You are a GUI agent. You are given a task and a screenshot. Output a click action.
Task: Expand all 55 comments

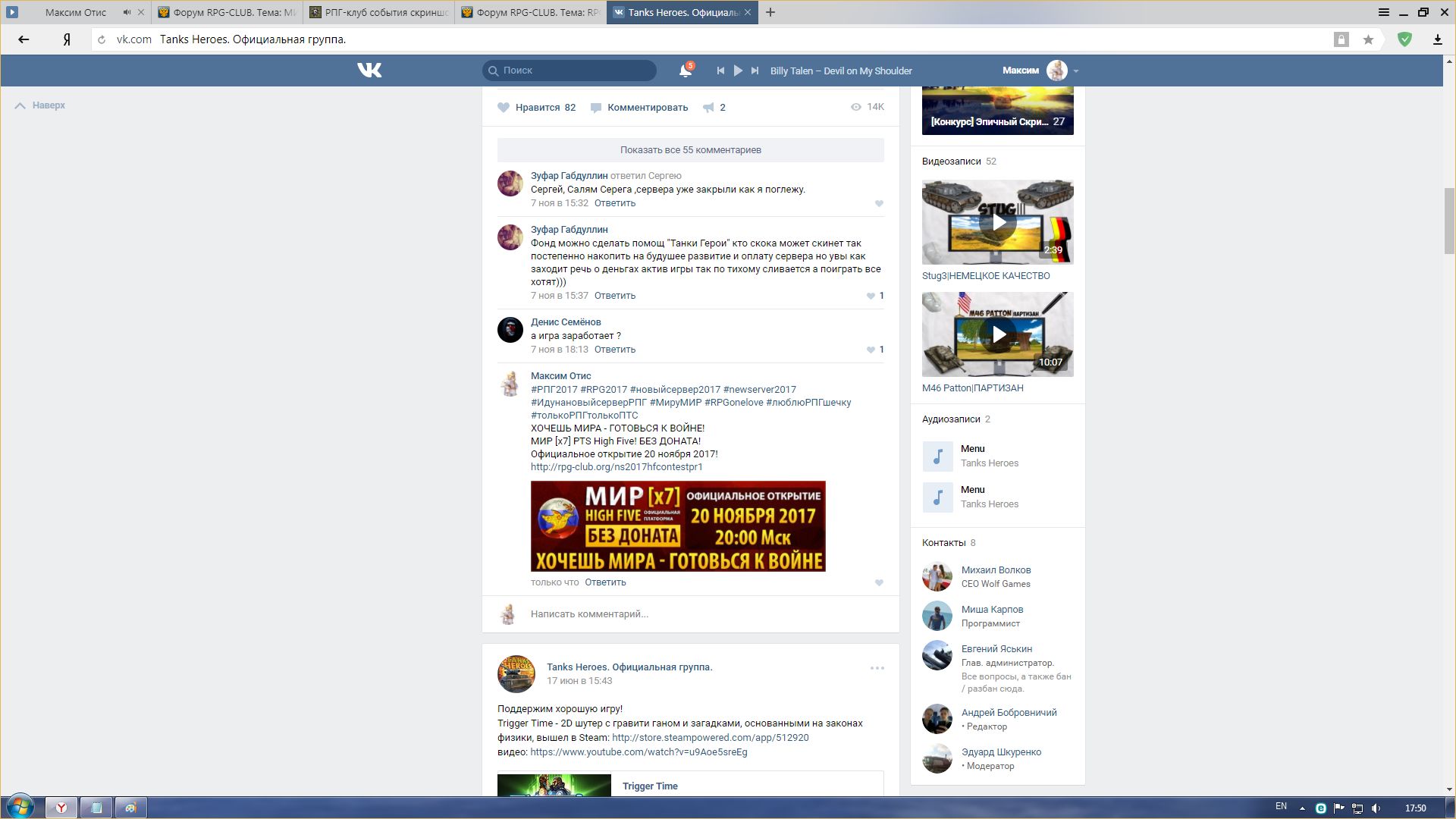690,149
